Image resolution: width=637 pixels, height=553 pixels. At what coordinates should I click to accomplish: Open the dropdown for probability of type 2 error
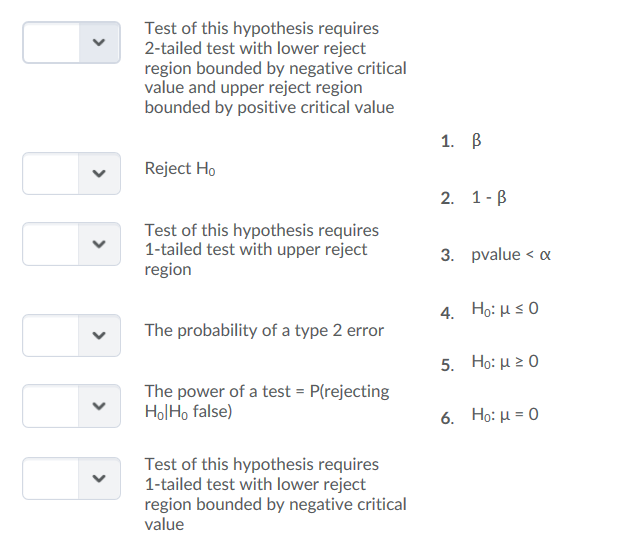(97, 335)
